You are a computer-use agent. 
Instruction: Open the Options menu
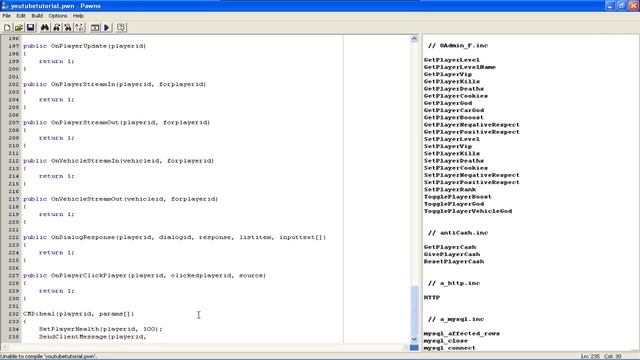58,16
